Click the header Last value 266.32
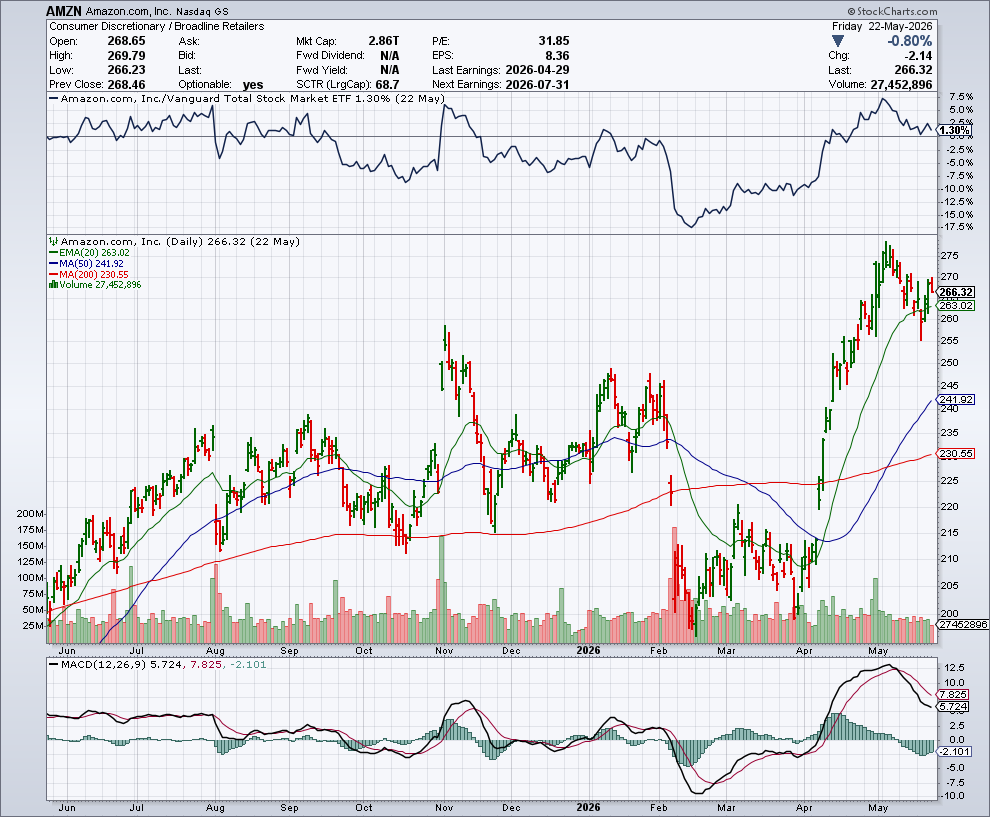990x817 pixels. click(913, 70)
